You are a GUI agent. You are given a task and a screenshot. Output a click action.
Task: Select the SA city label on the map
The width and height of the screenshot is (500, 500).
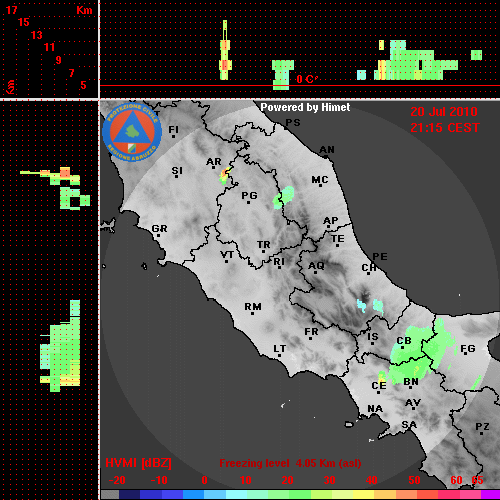click(409, 425)
